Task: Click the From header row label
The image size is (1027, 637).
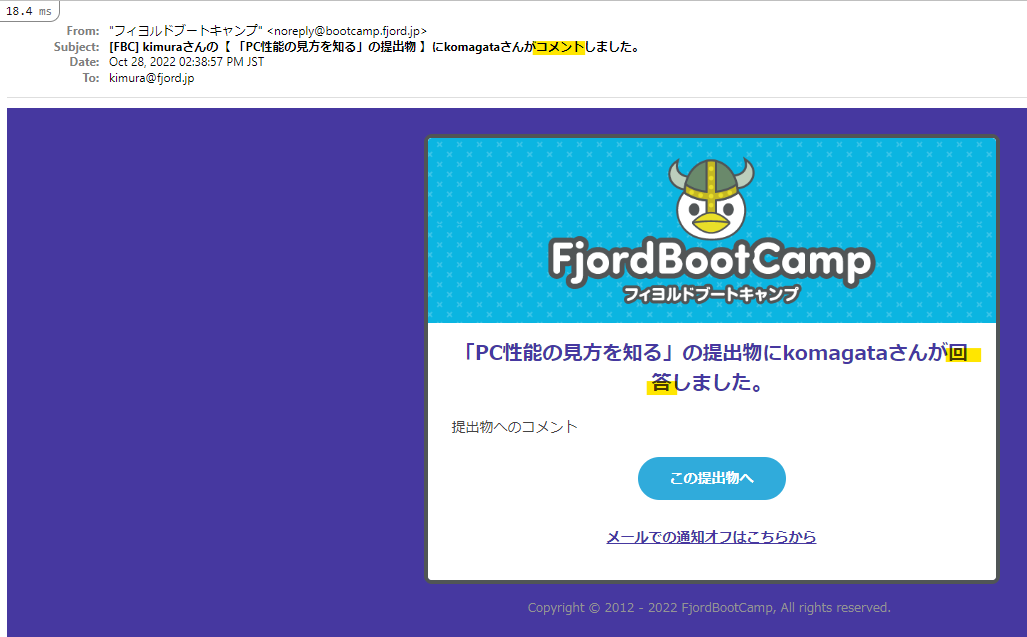Action: click(x=81, y=29)
